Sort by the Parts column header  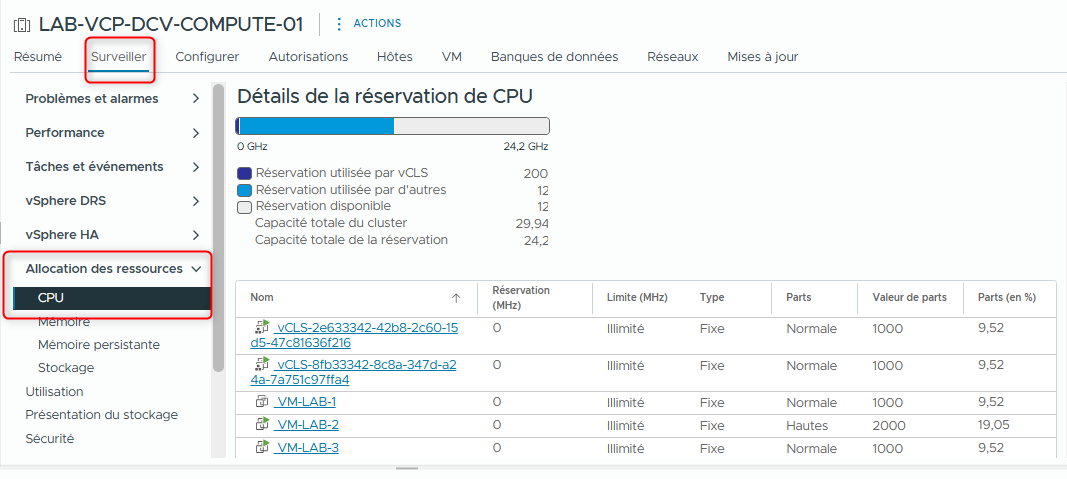click(798, 297)
